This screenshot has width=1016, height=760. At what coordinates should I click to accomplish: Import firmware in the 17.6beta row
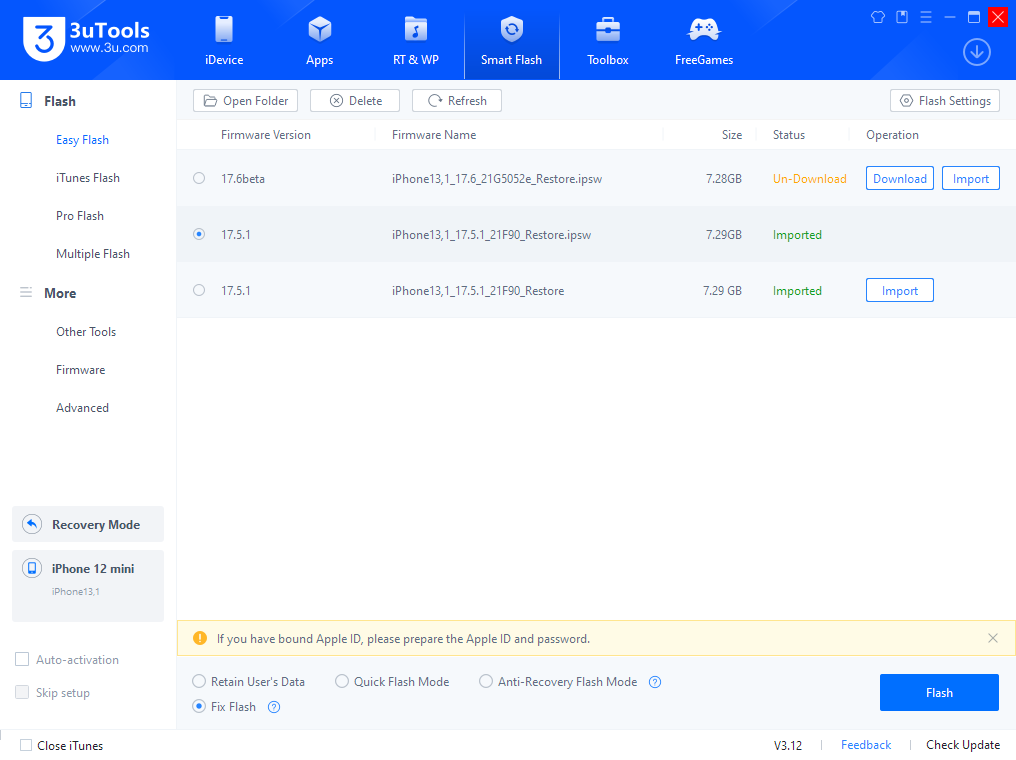click(x=971, y=178)
